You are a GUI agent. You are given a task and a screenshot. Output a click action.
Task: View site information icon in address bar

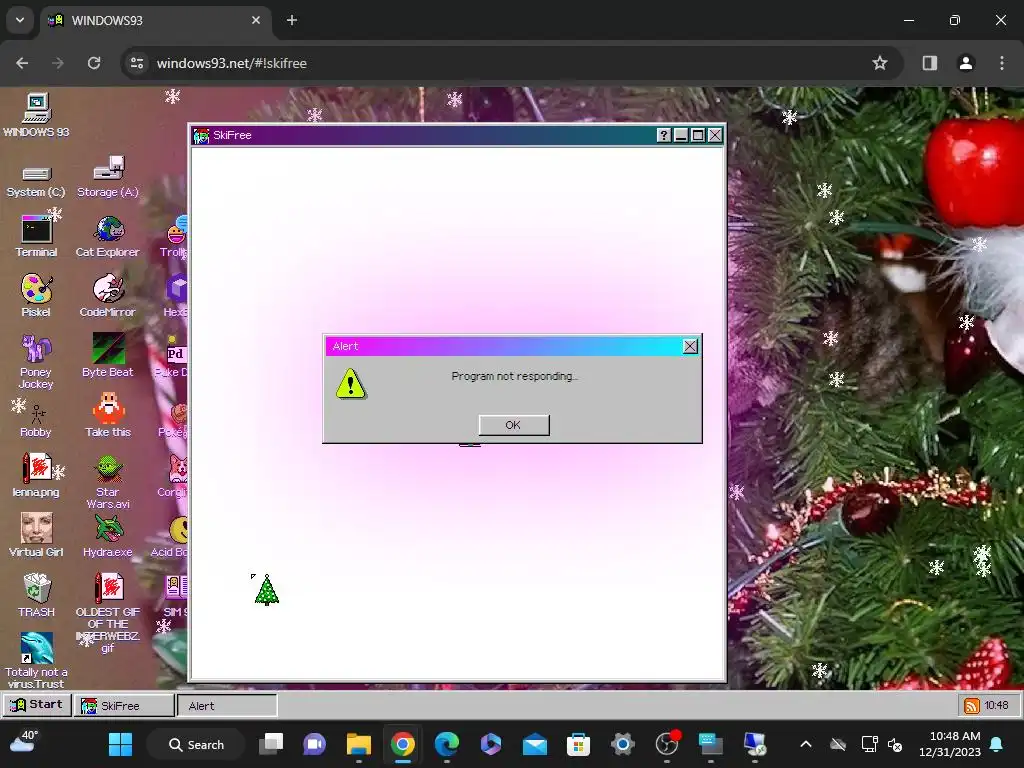click(137, 63)
